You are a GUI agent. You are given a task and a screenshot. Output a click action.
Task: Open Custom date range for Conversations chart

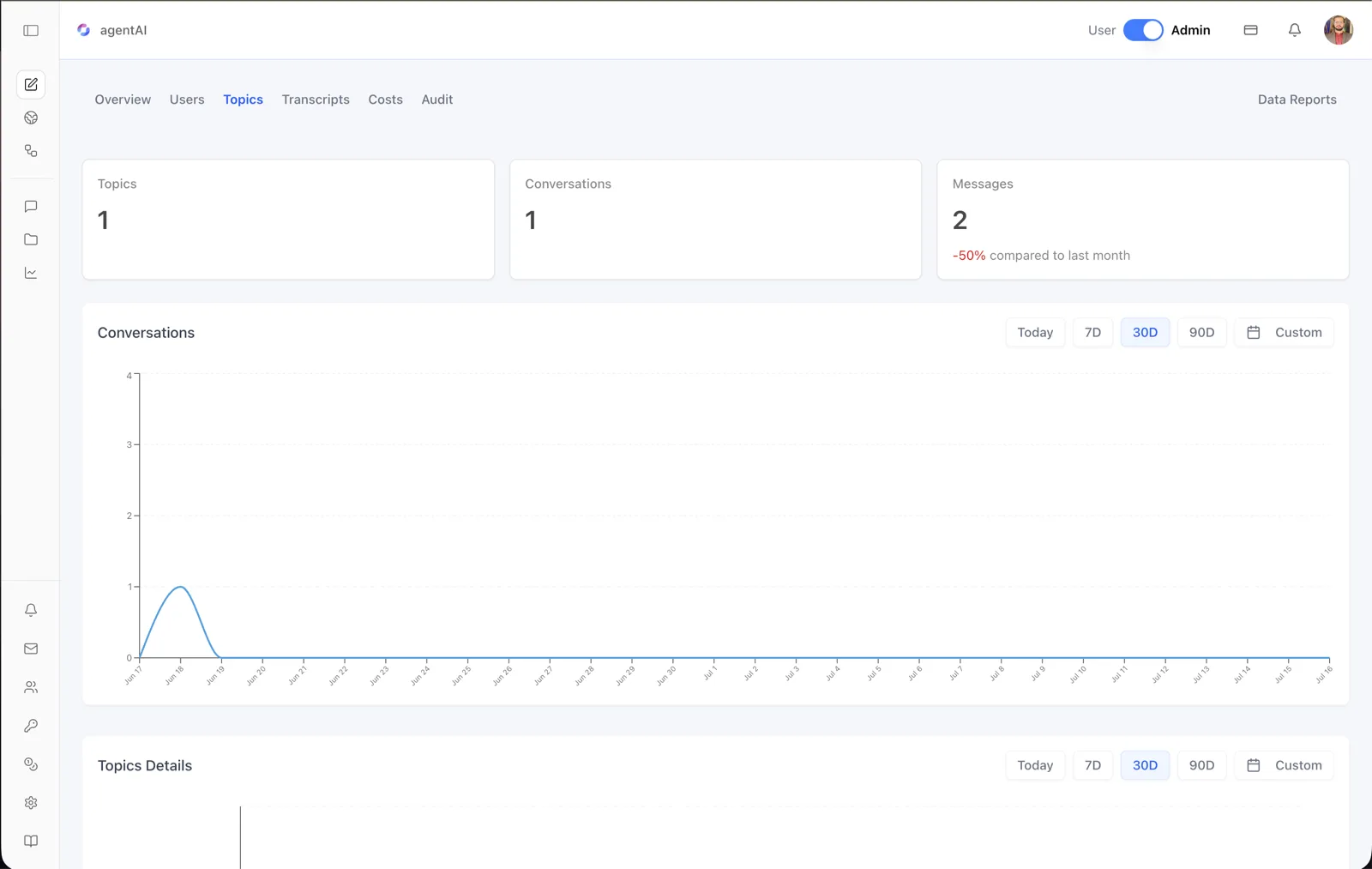[1284, 333]
